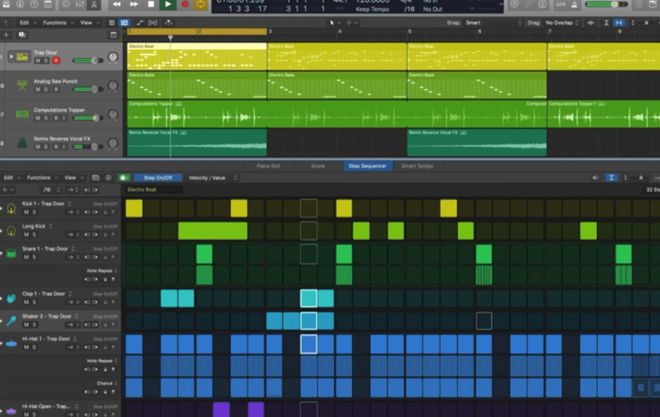Solo the Clap 1 - Trap Door row
The height and width of the screenshot is (417, 660).
pyautogui.click(x=34, y=302)
